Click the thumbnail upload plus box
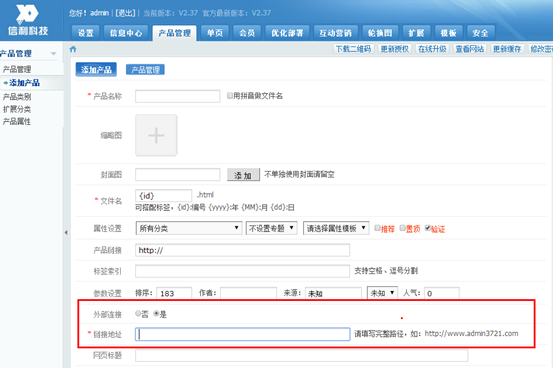The height and width of the screenshot is (368, 553). click(x=156, y=135)
